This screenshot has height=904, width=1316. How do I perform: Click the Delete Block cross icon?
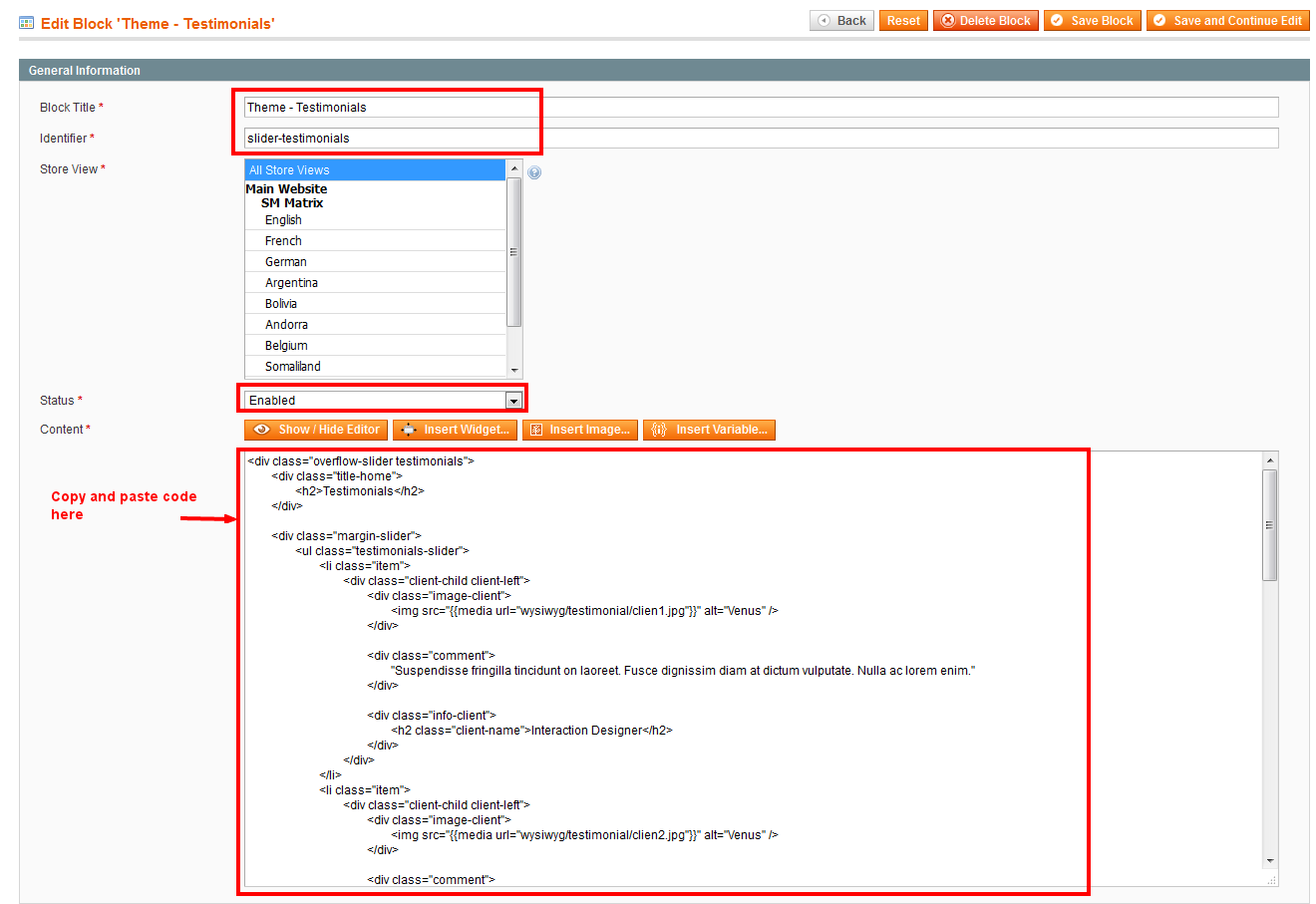948,21
